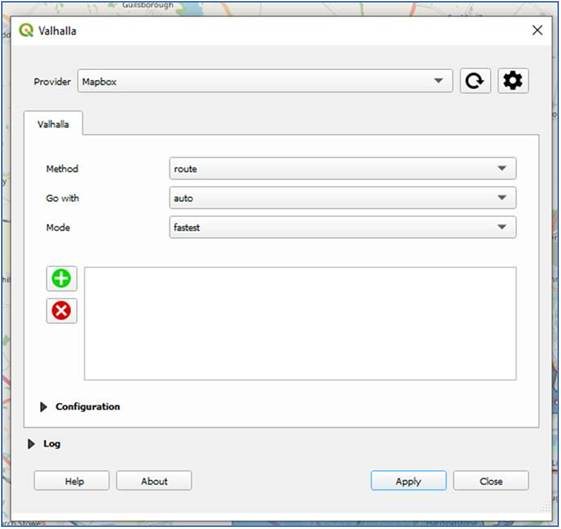Add a waypoint with green plus
Image resolution: width=561 pixels, height=529 pixels.
coord(62,279)
